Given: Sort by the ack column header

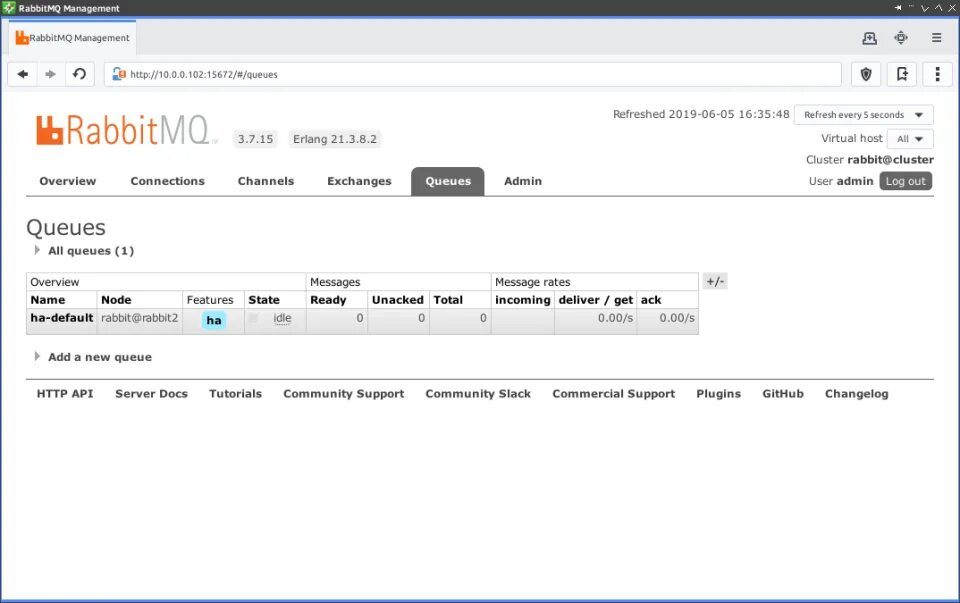Looking at the screenshot, I should [x=651, y=300].
